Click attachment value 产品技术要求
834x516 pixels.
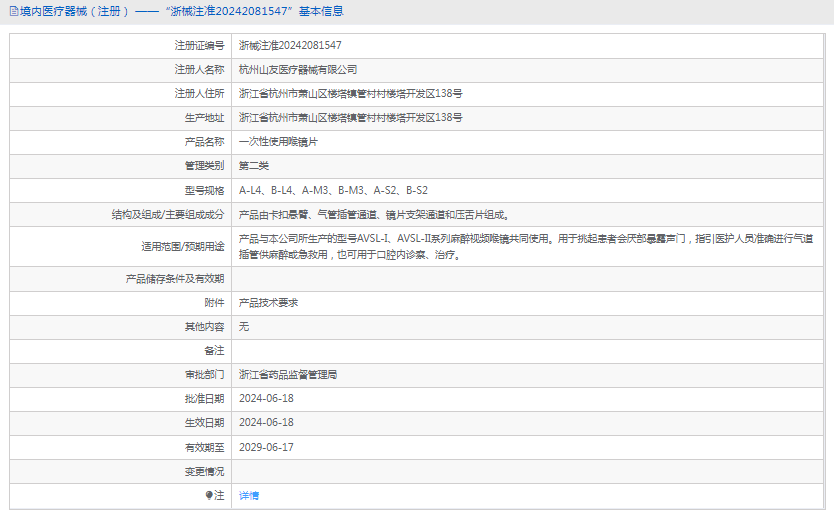pos(268,303)
